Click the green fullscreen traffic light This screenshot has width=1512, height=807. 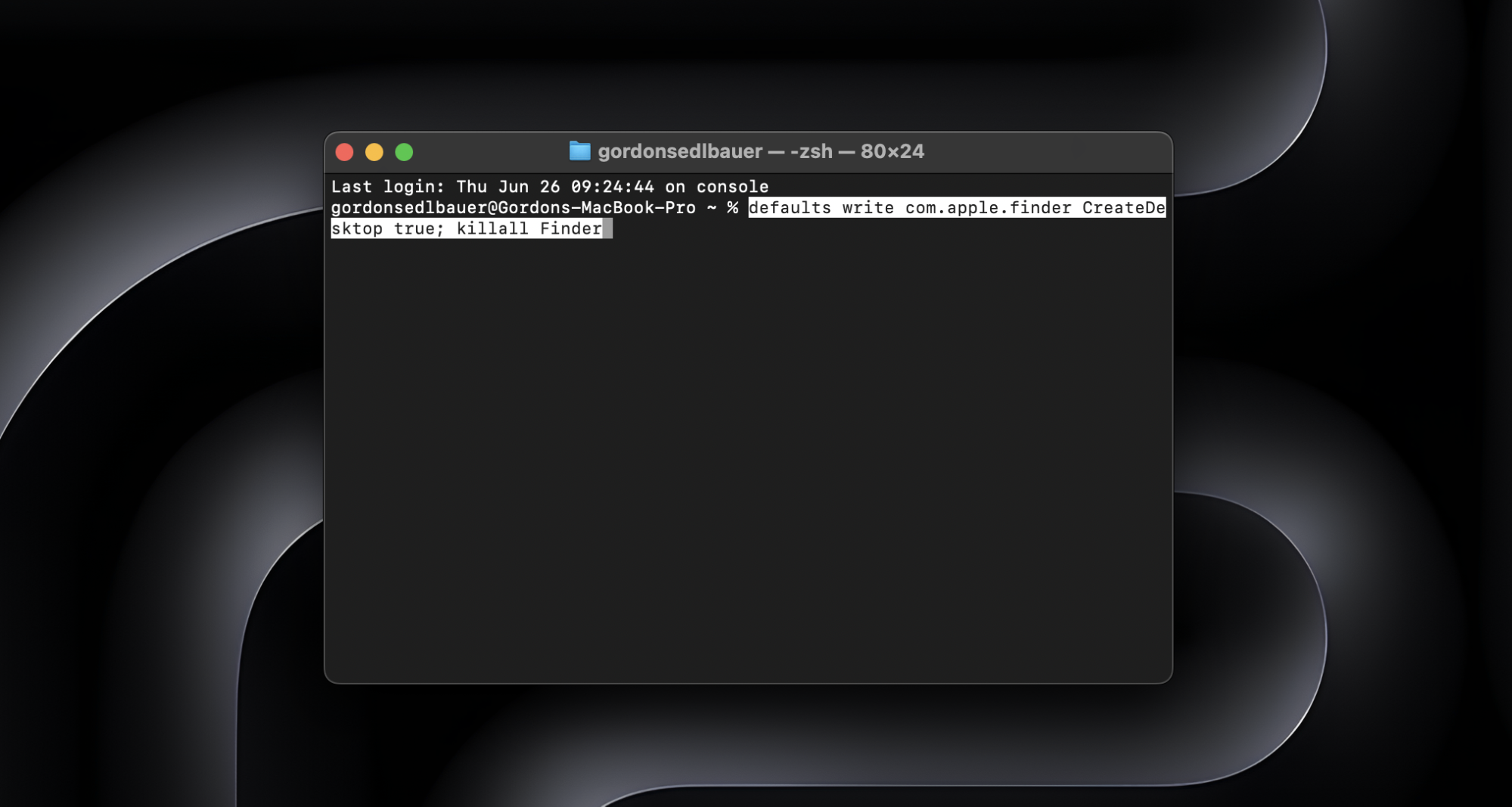click(405, 151)
